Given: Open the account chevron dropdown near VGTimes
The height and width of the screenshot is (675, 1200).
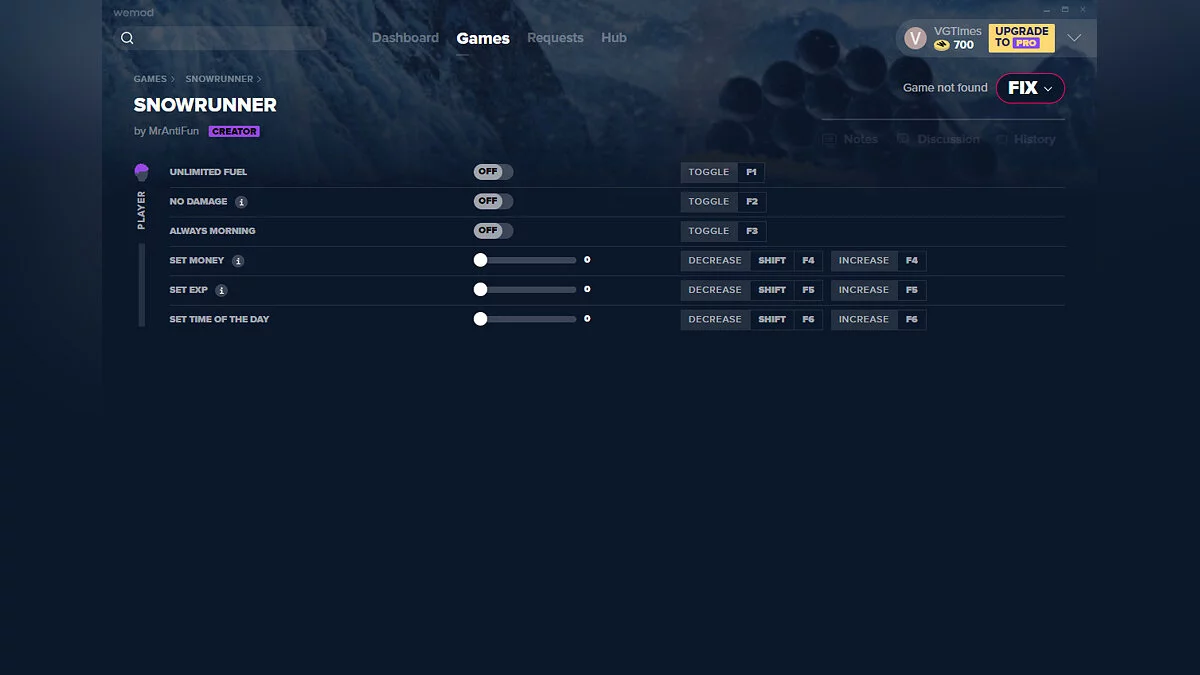Looking at the screenshot, I should click(1075, 37).
